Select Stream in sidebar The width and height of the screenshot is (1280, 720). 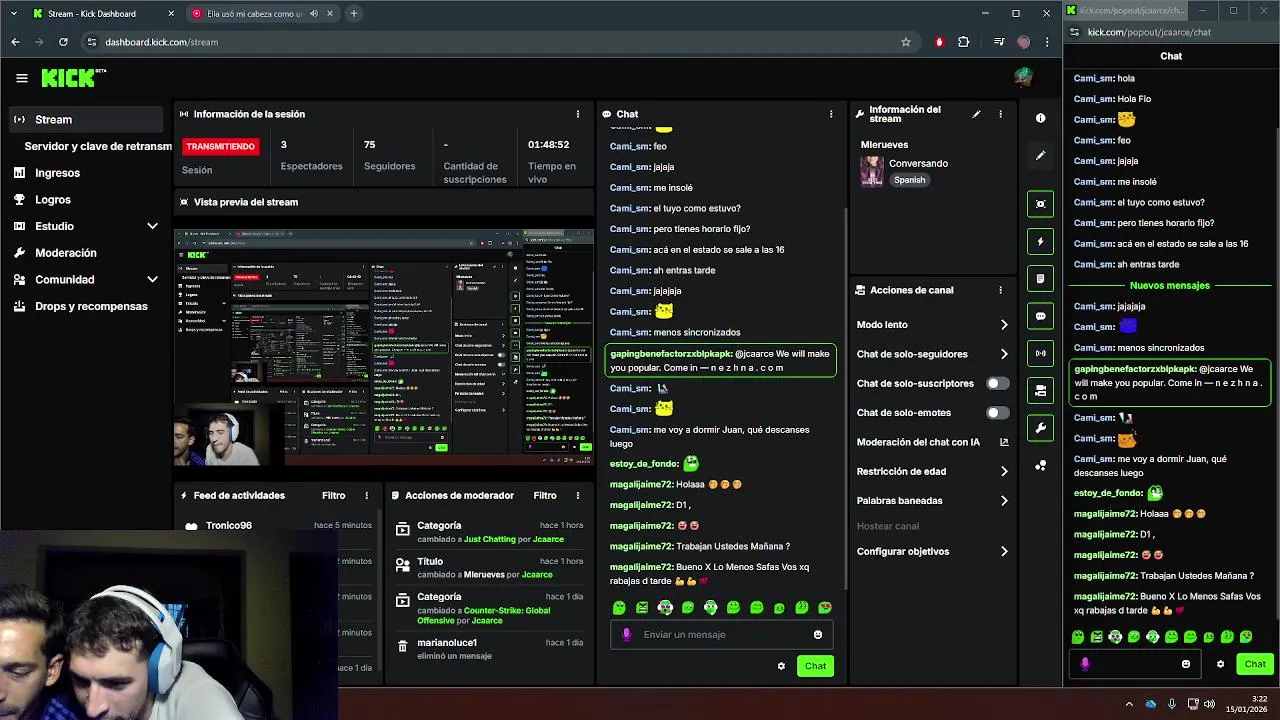tap(85, 119)
